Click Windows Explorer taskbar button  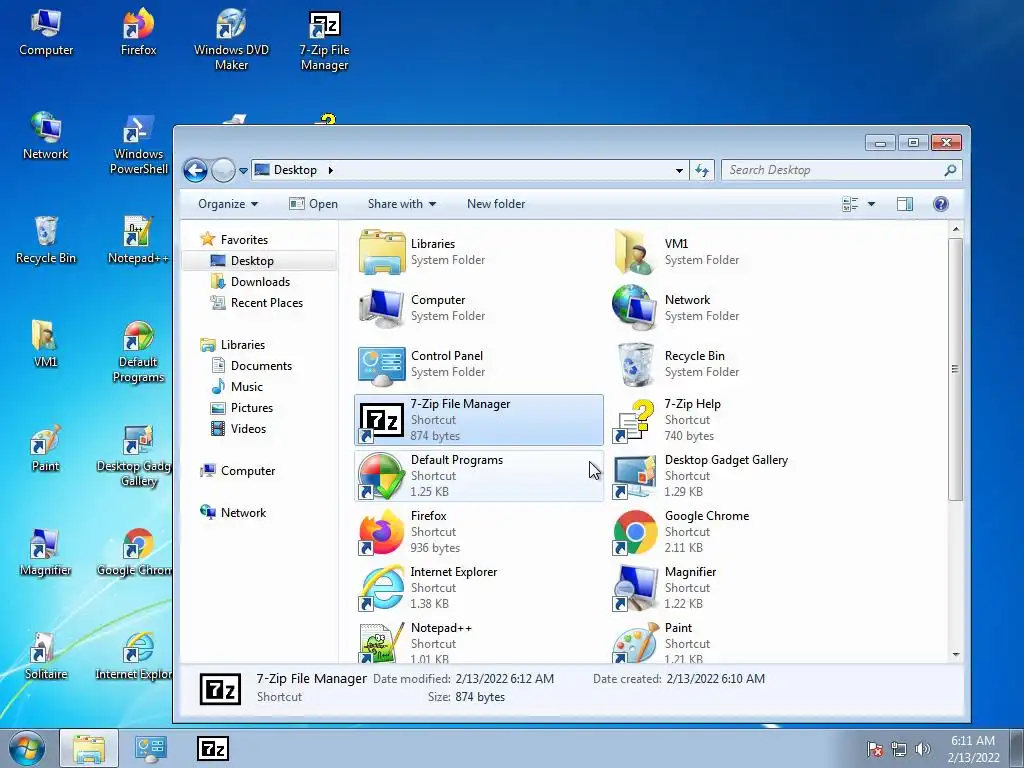point(89,748)
